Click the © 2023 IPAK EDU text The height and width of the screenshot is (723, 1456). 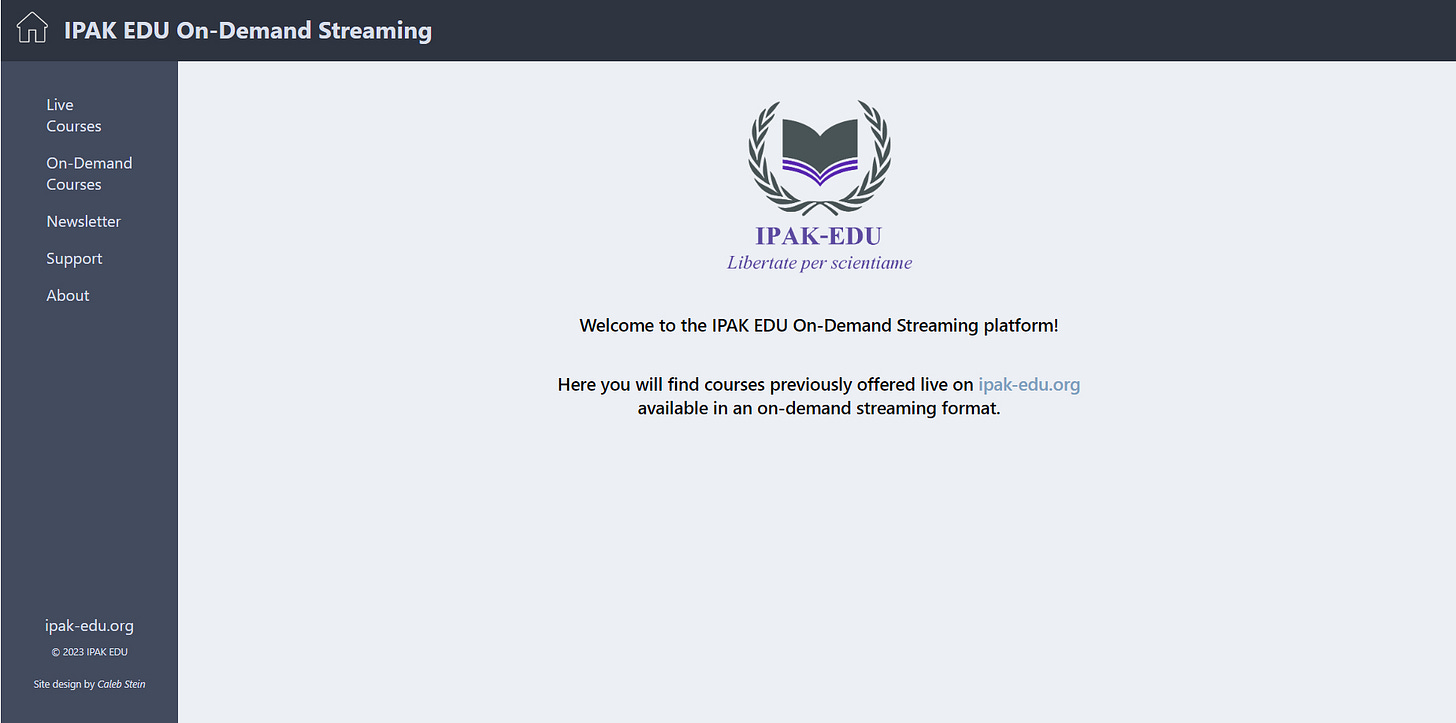89,652
